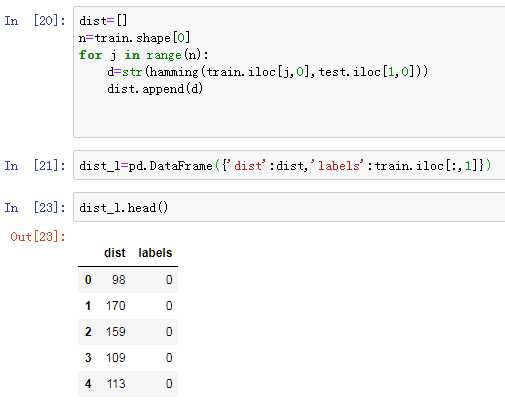Click the Out[23] output prompt

coord(38,237)
